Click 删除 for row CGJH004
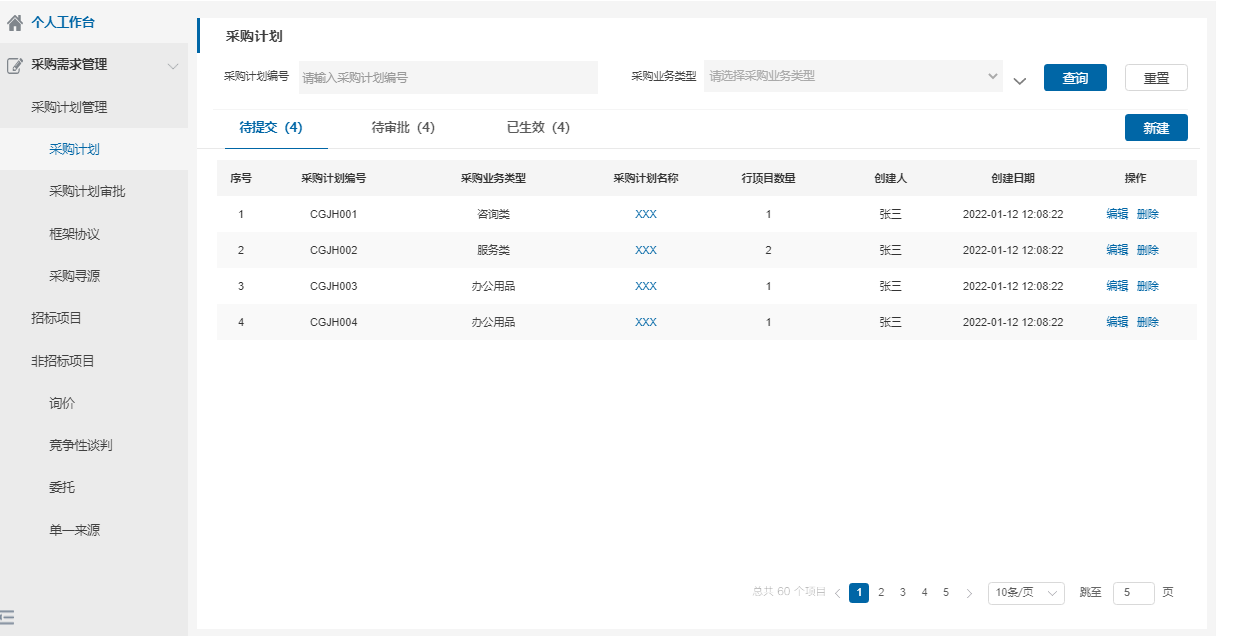This screenshot has width=1255, height=636. 1148,322
